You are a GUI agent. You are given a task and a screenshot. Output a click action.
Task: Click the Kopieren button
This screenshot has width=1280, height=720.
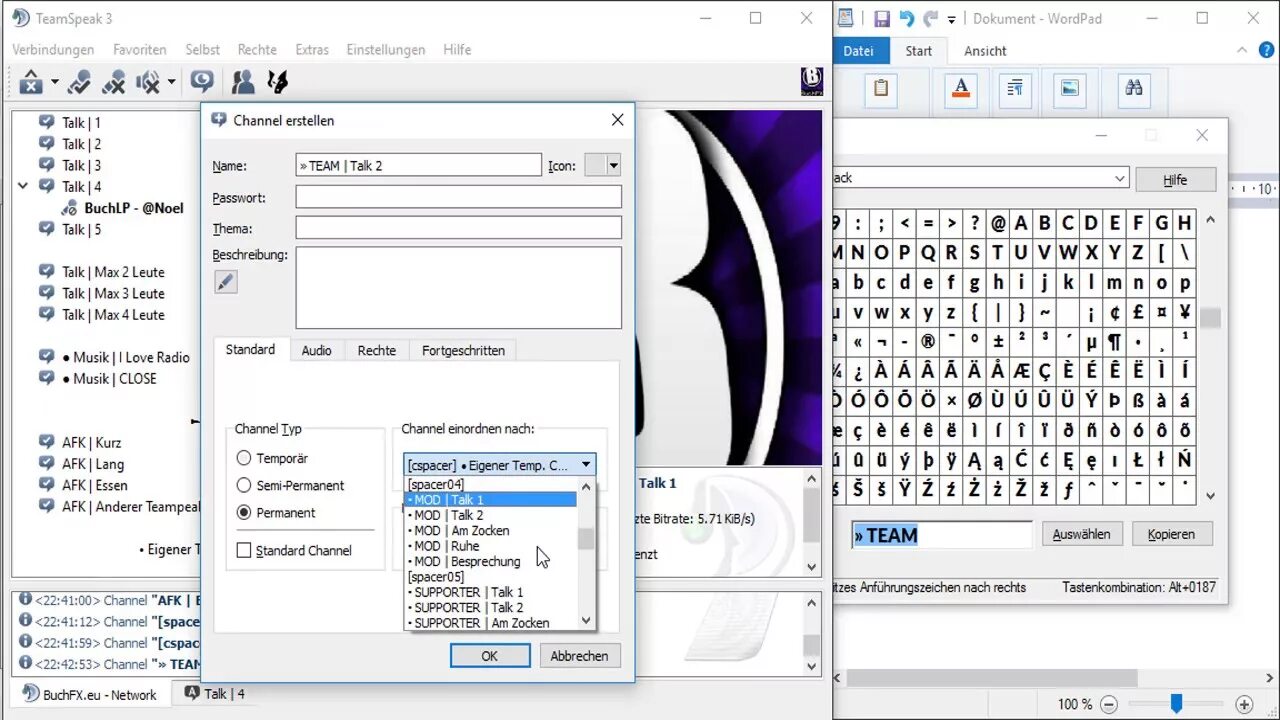[1172, 534]
